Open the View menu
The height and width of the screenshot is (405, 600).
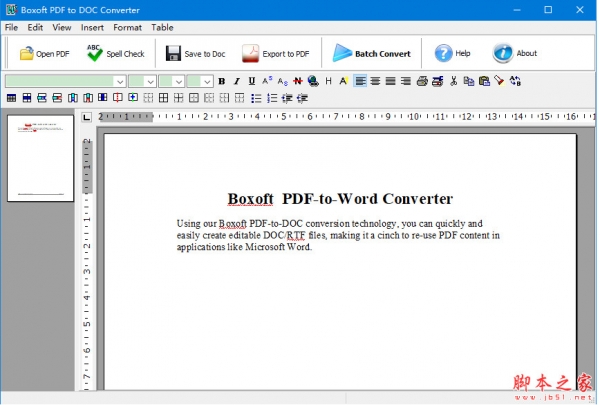(62, 28)
